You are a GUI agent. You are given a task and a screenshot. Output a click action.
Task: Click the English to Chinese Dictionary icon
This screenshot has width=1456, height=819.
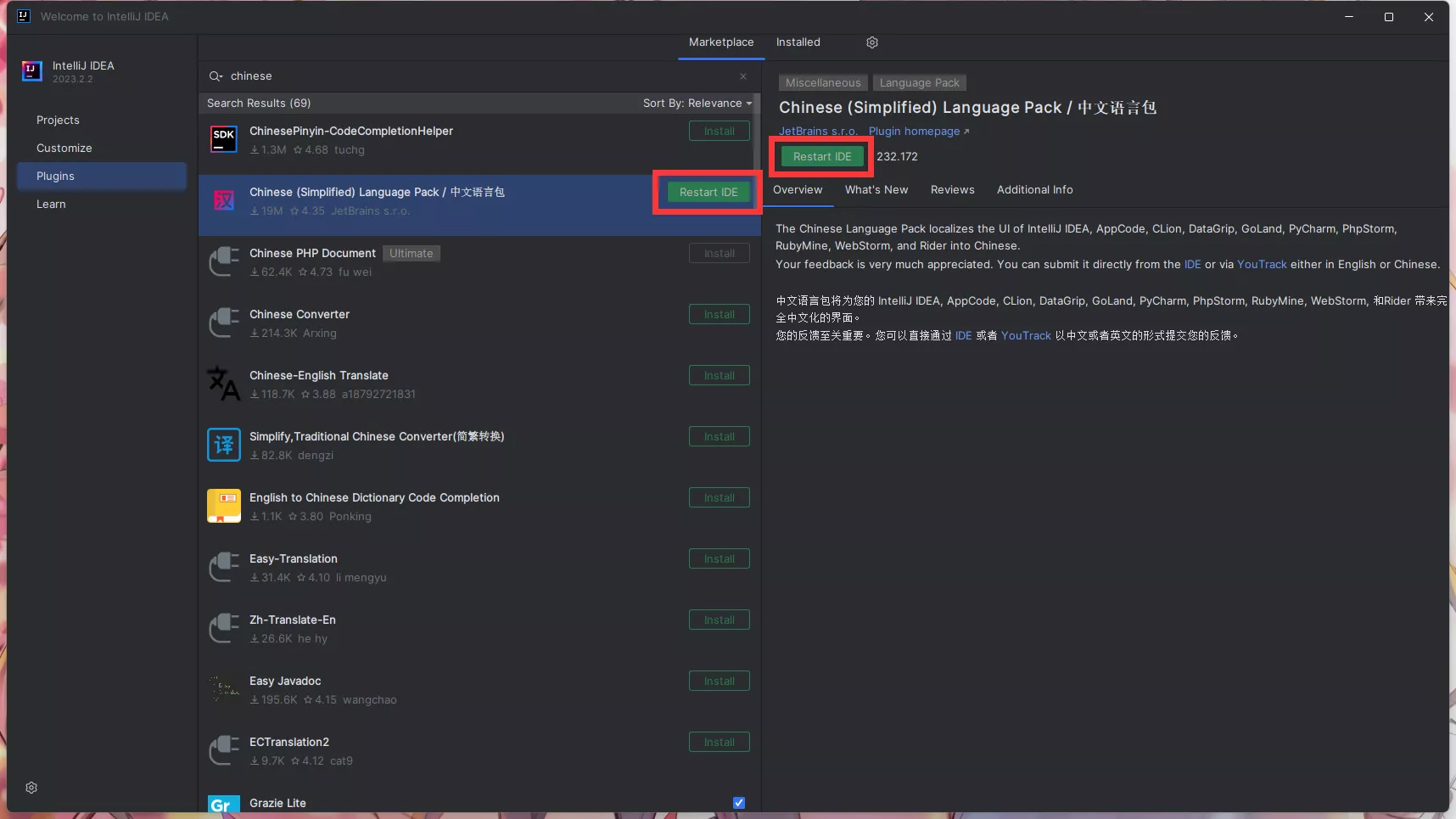[x=224, y=506]
